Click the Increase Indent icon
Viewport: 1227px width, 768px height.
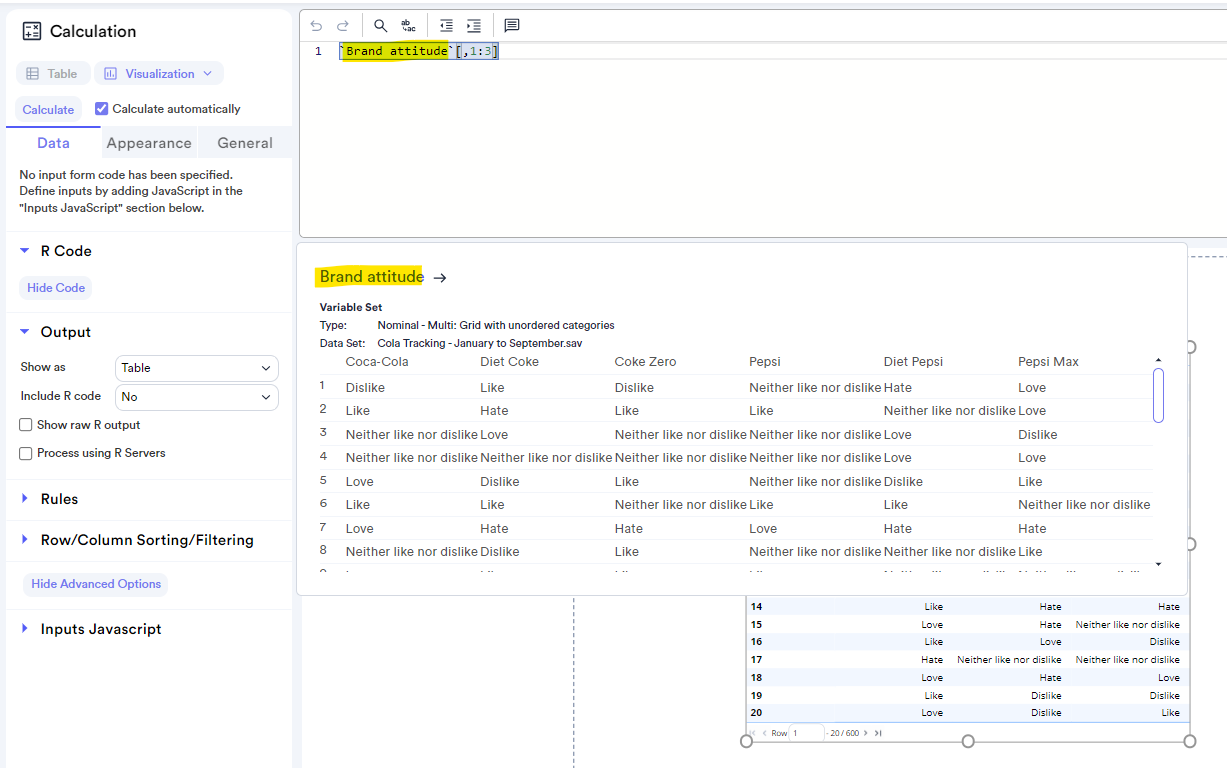(474, 25)
